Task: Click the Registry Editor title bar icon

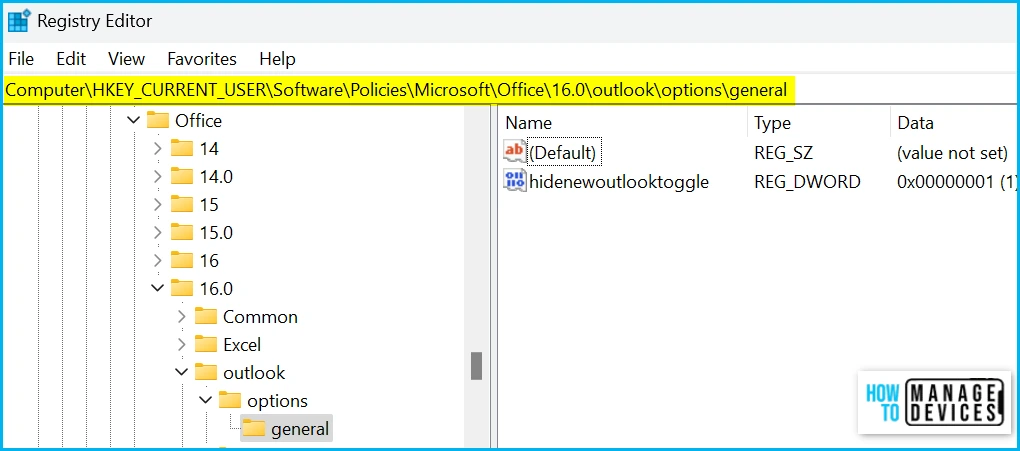Action: [18, 21]
